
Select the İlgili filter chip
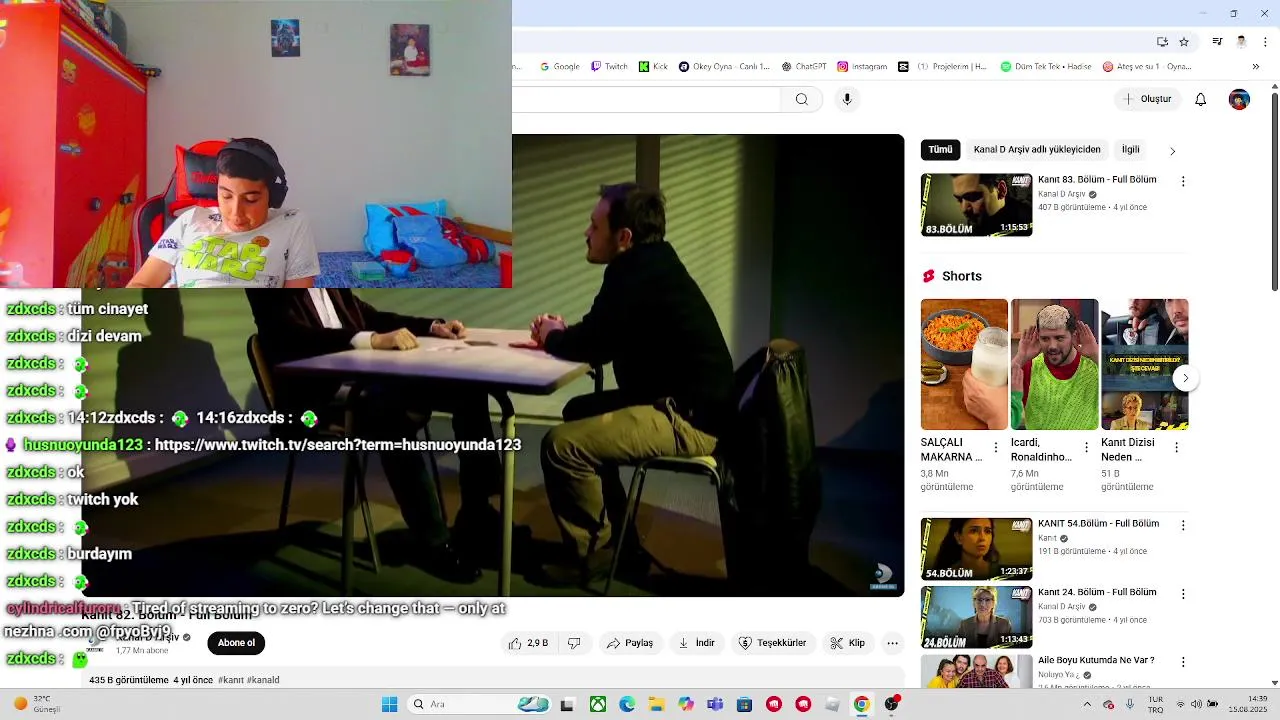coord(1130,150)
